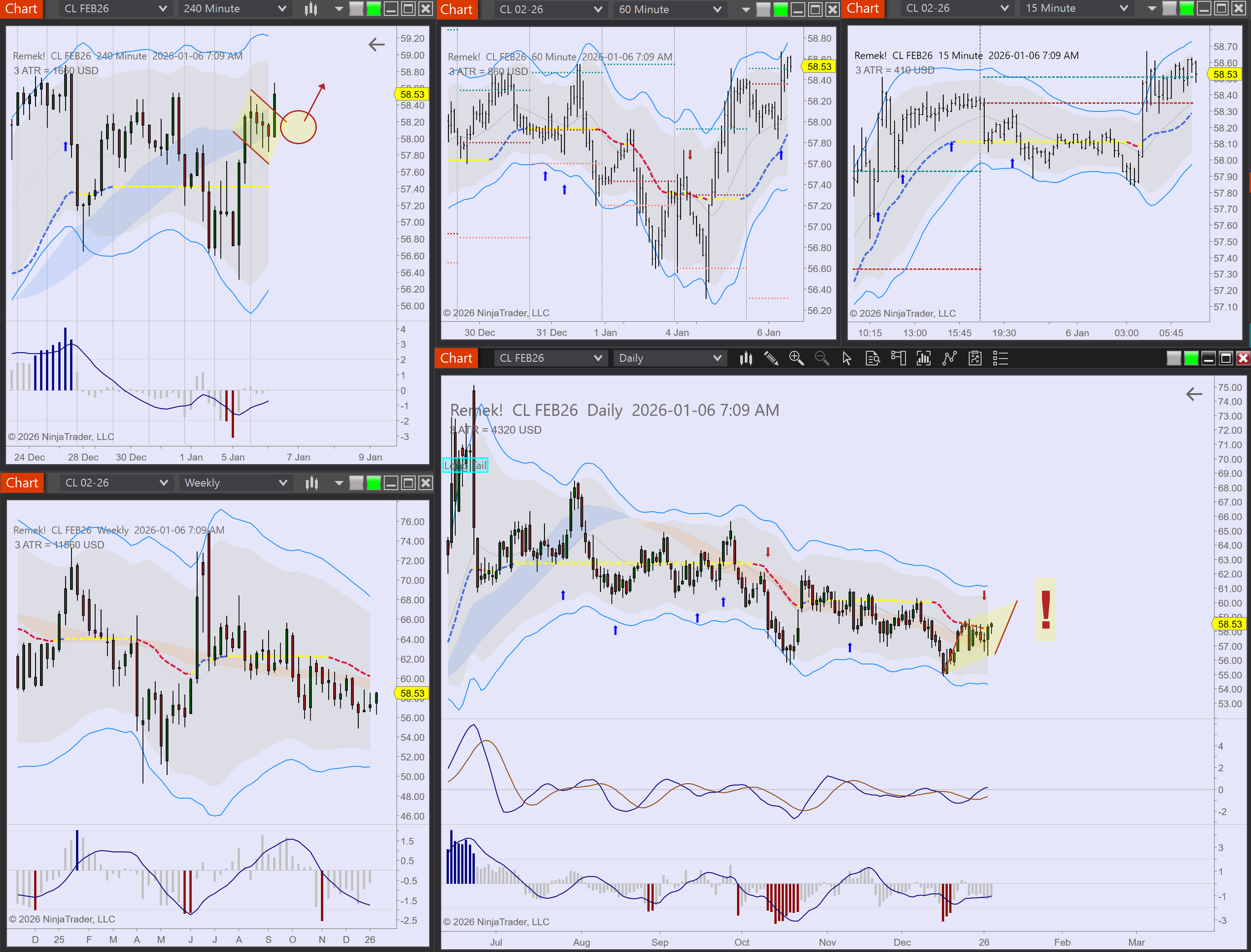1251x952 pixels.
Task: Open the Data Box icon
Action: coord(872,358)
